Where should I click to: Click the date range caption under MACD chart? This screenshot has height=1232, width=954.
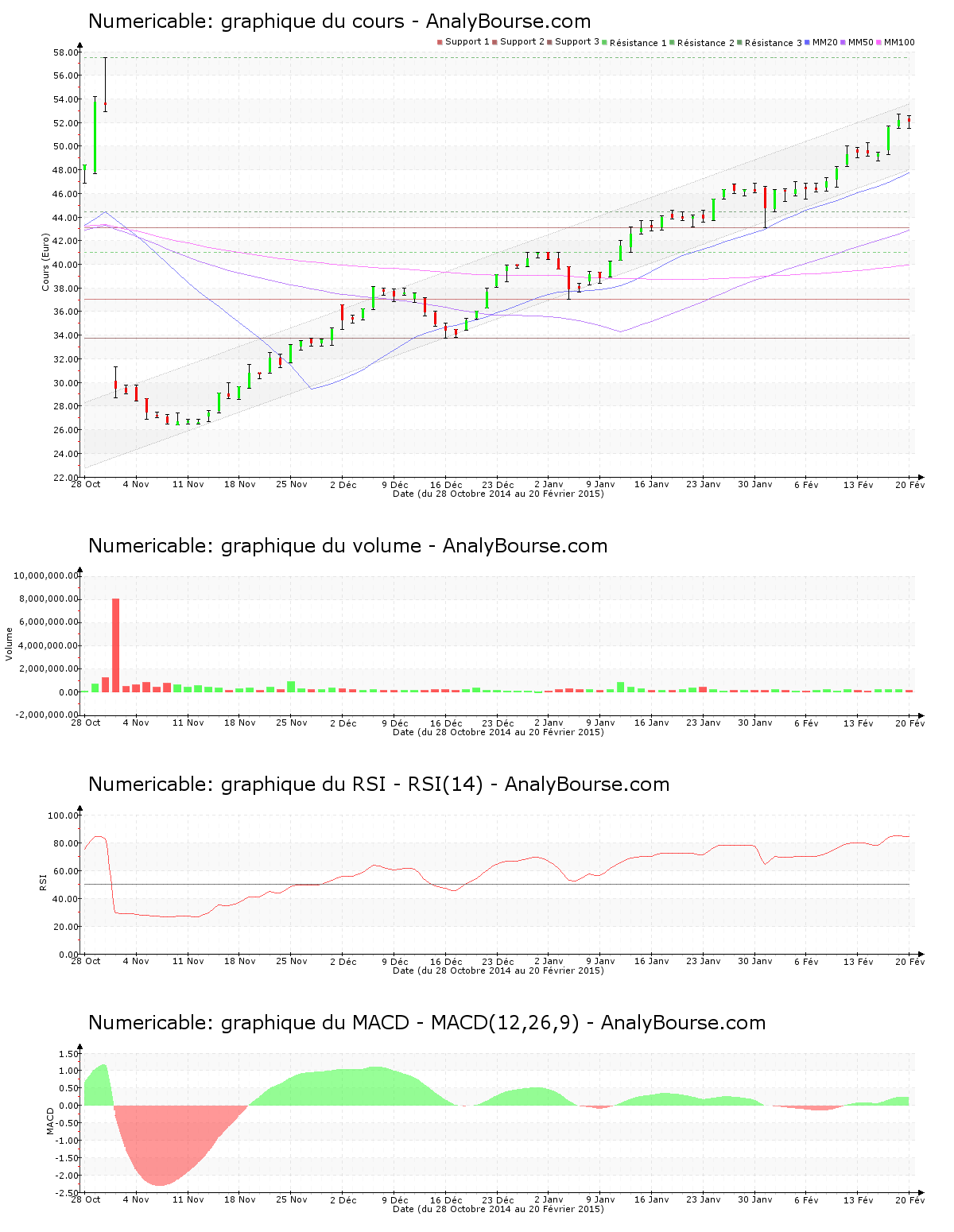coord(498,1209)
